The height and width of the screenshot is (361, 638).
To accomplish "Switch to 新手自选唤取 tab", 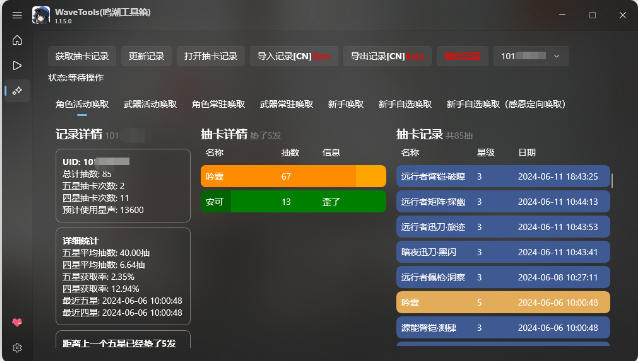I will (405, 105).
